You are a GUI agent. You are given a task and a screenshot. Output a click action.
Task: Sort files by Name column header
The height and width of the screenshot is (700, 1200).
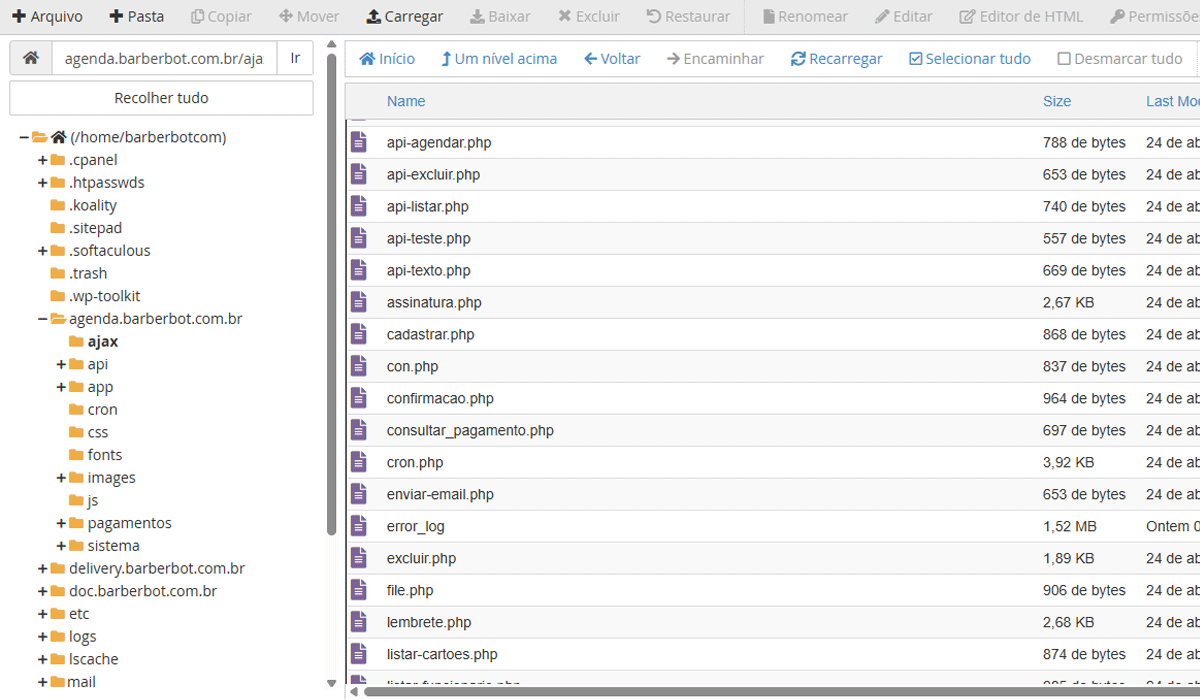pyautogui.click(x=406, y=101)
